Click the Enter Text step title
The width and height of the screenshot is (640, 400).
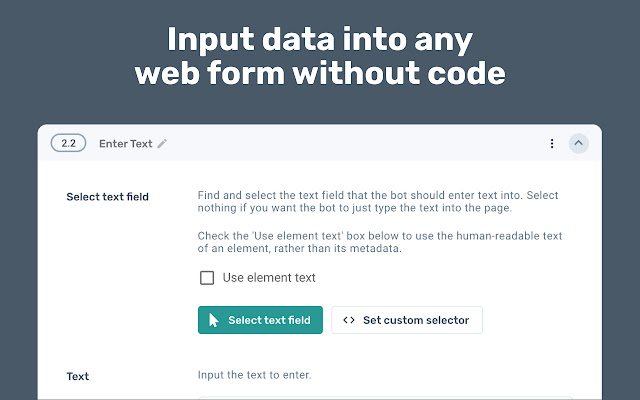point(125,144)
